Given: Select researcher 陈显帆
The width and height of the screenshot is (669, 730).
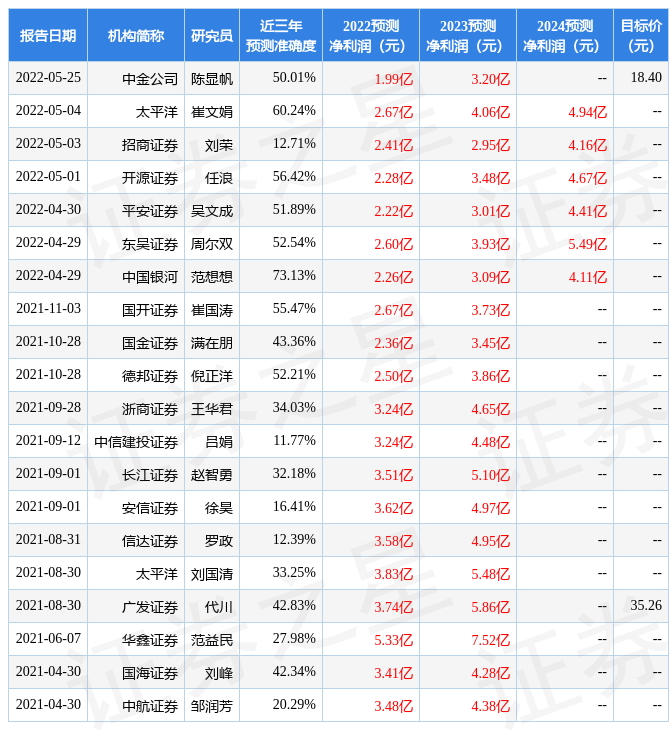Looking at the screenshot, I should coord(212,79).
